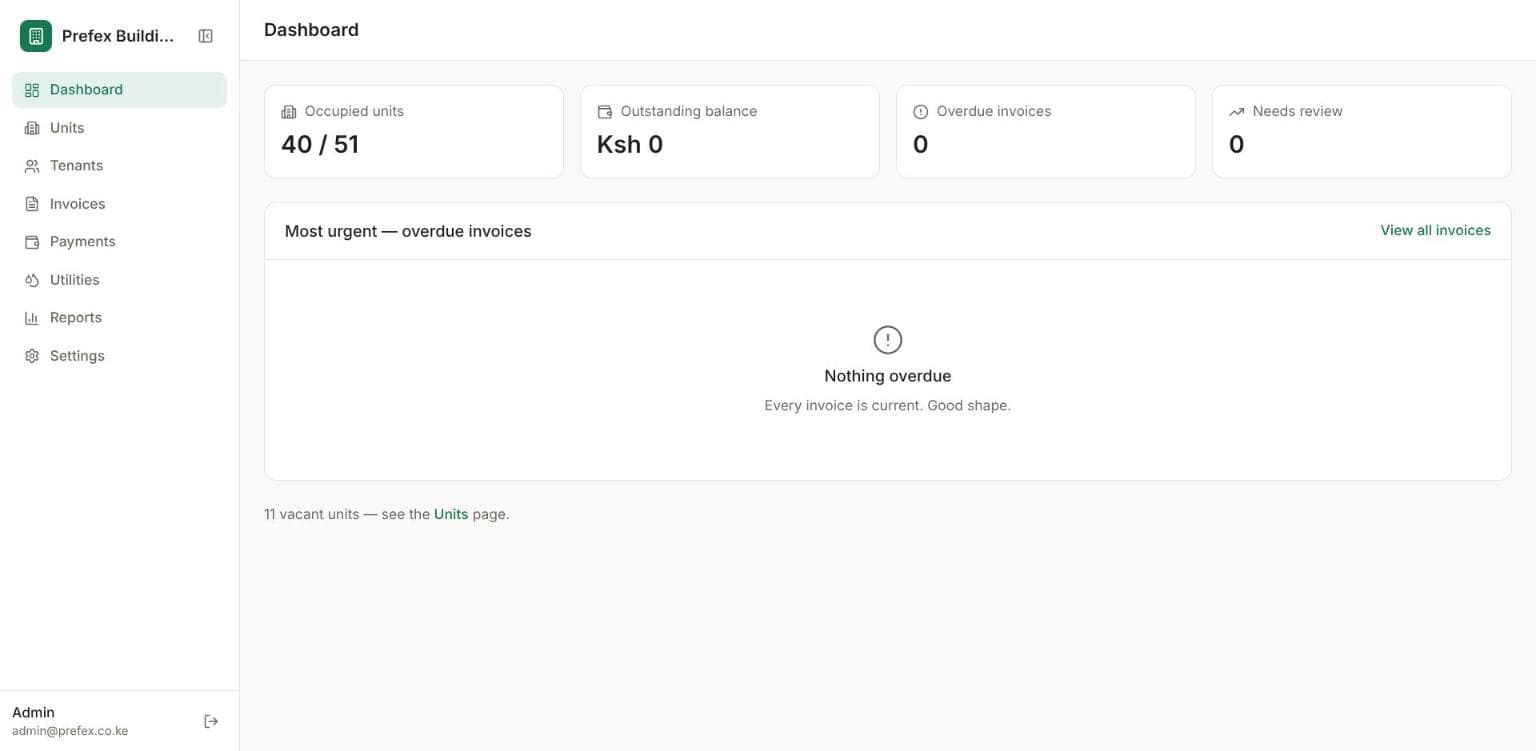
Task: Click the Tenants people icon in sidebar
Action: 32,166
